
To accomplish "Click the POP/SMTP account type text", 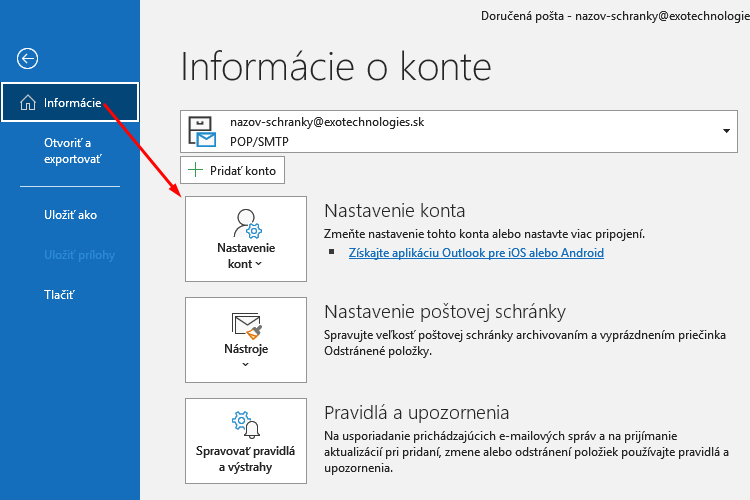I will click(x=259, y=142).
